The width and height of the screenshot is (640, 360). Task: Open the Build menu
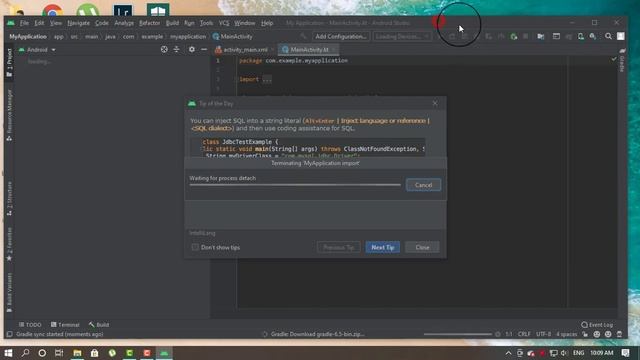coord(172,23)
